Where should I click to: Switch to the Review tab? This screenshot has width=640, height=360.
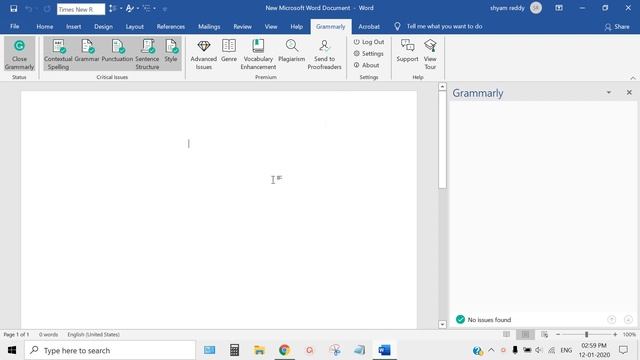pyautogui.click(x=242, y=26)
